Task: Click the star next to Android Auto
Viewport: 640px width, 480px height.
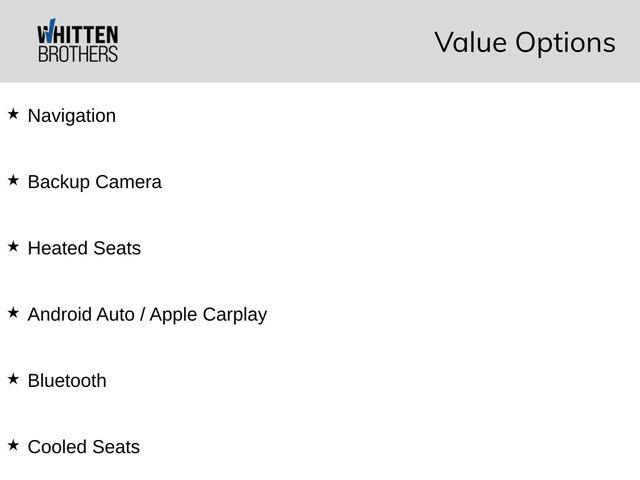Action: pyautogui.click(x=13, y=312)
